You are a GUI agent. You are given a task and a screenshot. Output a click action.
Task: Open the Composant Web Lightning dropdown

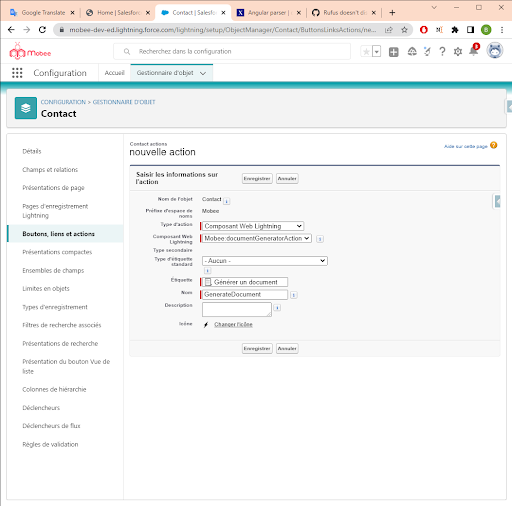click(x=257, y=238)
